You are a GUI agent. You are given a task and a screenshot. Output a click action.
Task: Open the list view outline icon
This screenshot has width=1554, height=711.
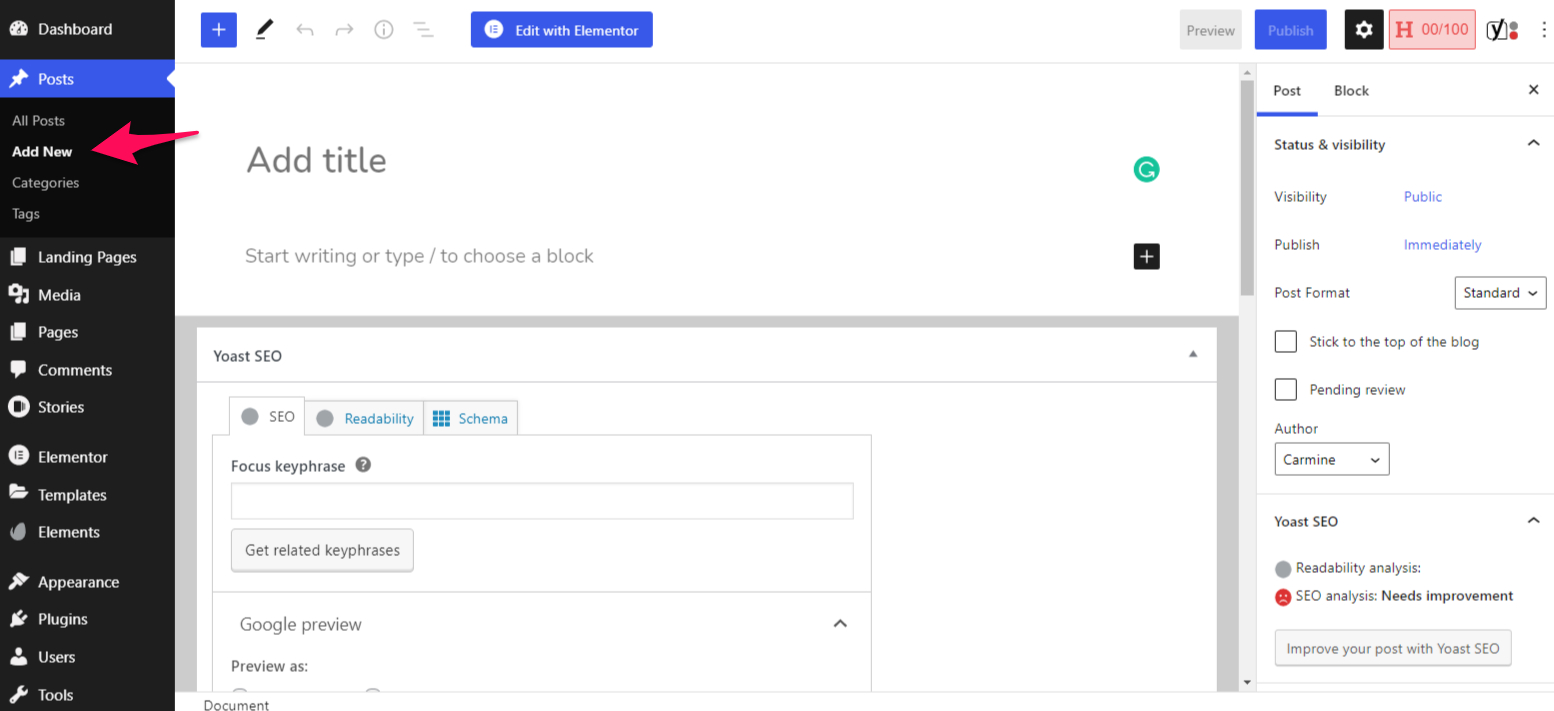click(x=424, y=30)
